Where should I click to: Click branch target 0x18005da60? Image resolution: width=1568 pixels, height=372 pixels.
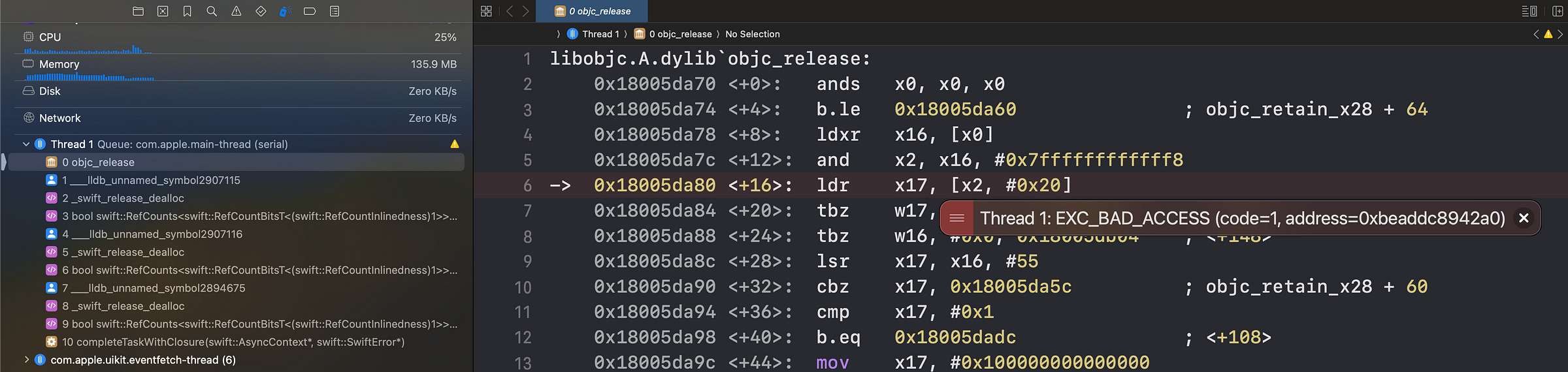[955, 109]
